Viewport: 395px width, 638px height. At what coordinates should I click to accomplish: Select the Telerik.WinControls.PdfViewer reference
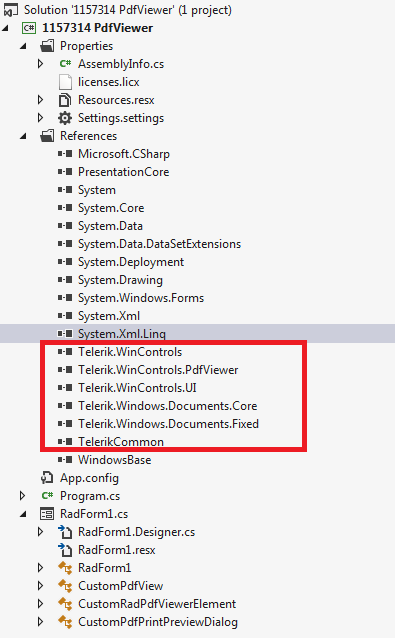pyautogui.click(x=158, y=370)
